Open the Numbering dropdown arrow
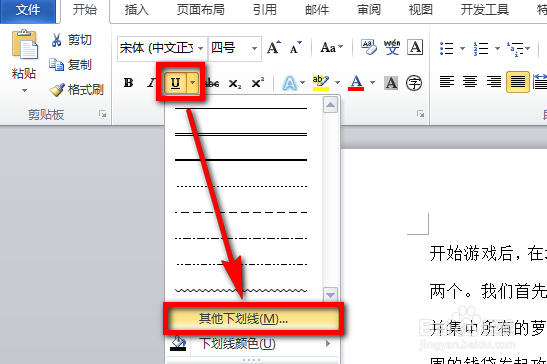This screenshot has height=364, width=547. click(x=497, y=48)
